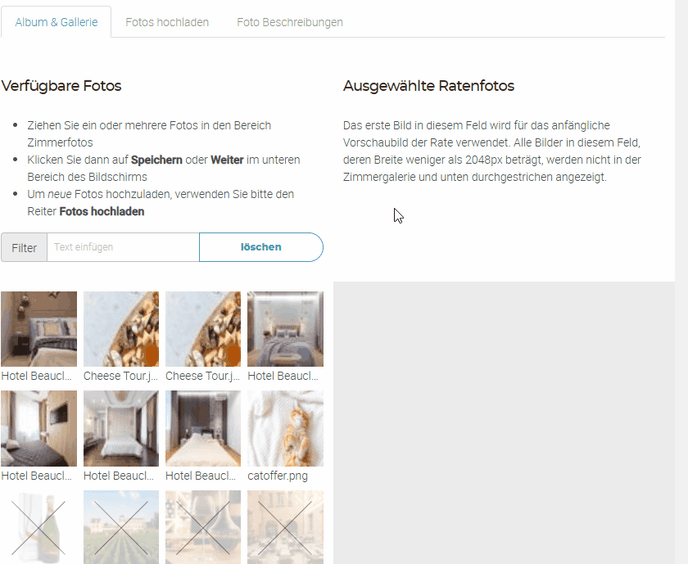The width and height of the screenshot is (688, 564).
Task: Click the löschen button
Action: tap(261, 247)
